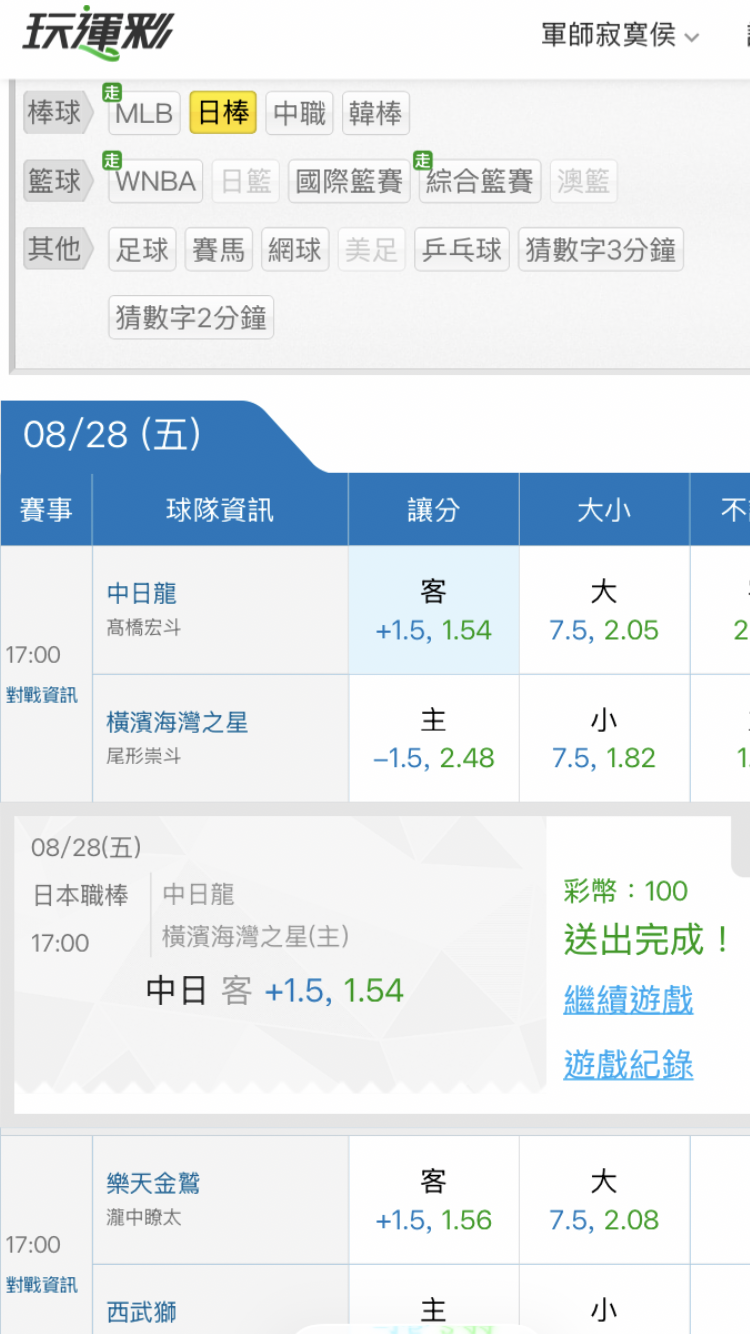Screen dimensions: 750x1334
Task: Select the 日籃 league tab
Action: [246, 181]
